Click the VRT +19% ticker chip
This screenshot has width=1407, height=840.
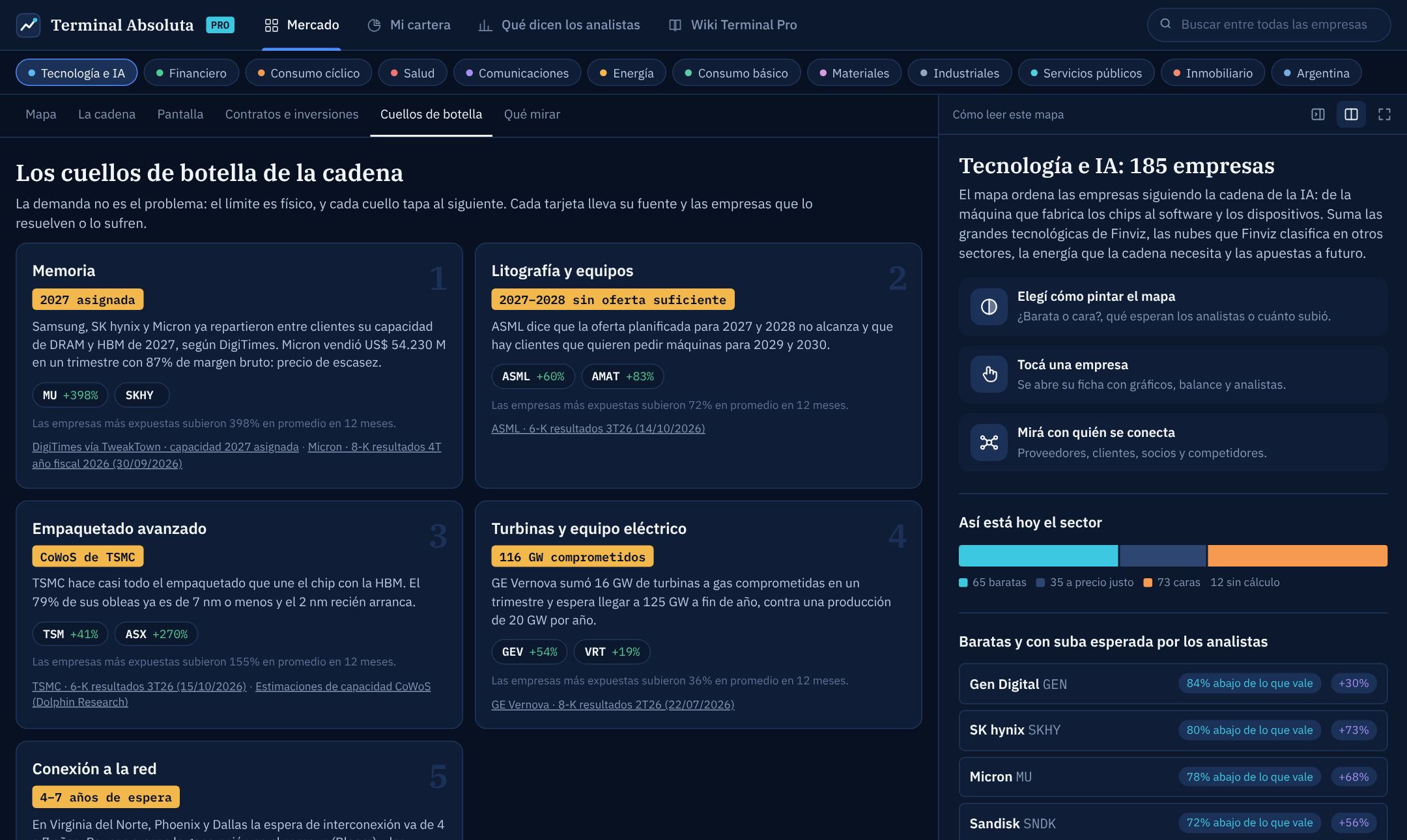pos(612,651)
